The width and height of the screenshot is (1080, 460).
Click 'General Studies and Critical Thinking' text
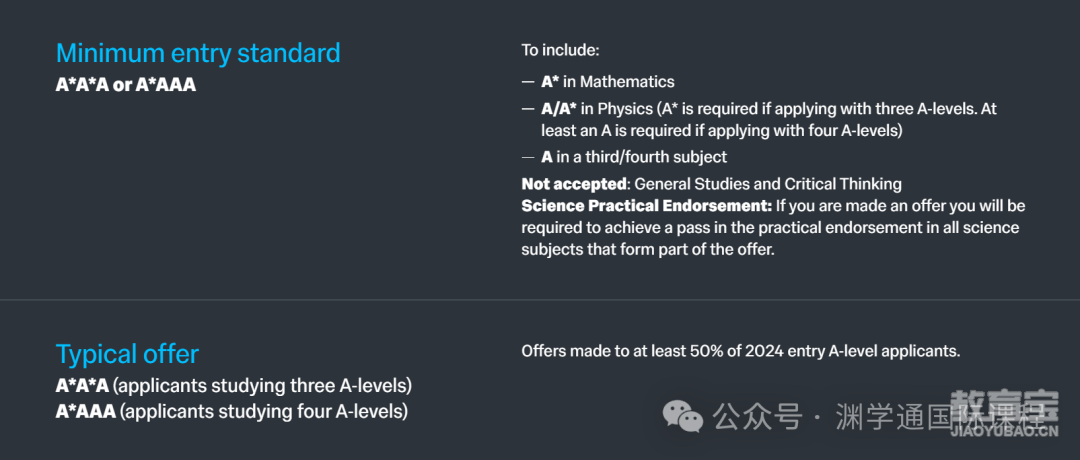768,184
